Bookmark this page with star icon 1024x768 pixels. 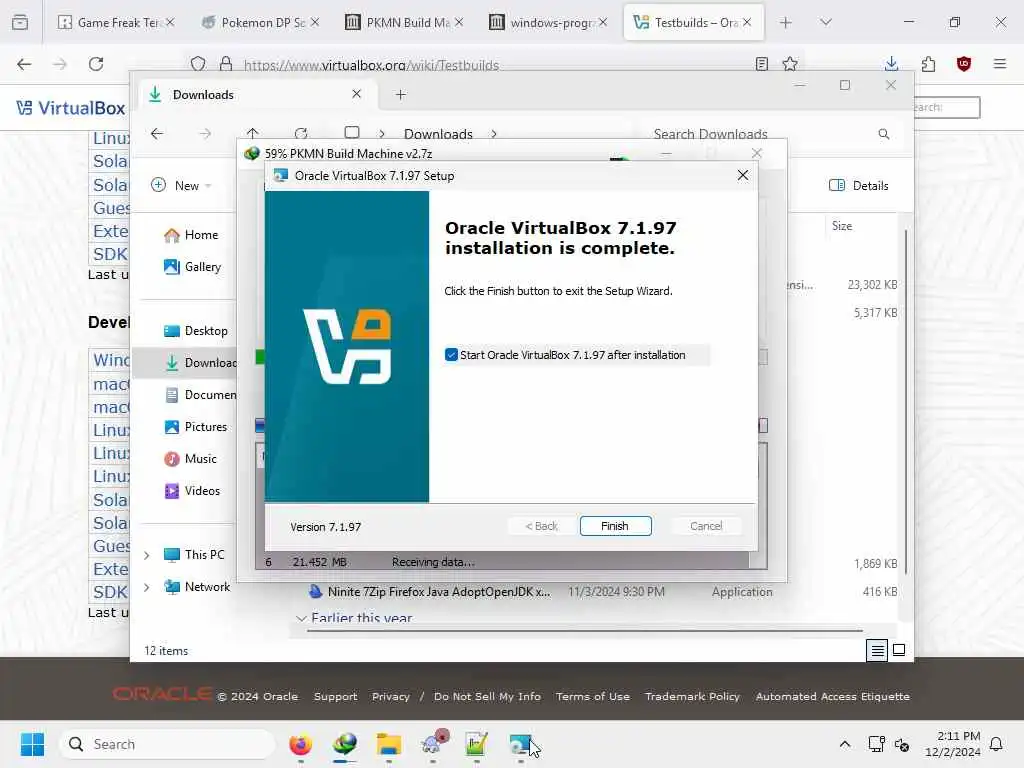(x=790, y=64)
